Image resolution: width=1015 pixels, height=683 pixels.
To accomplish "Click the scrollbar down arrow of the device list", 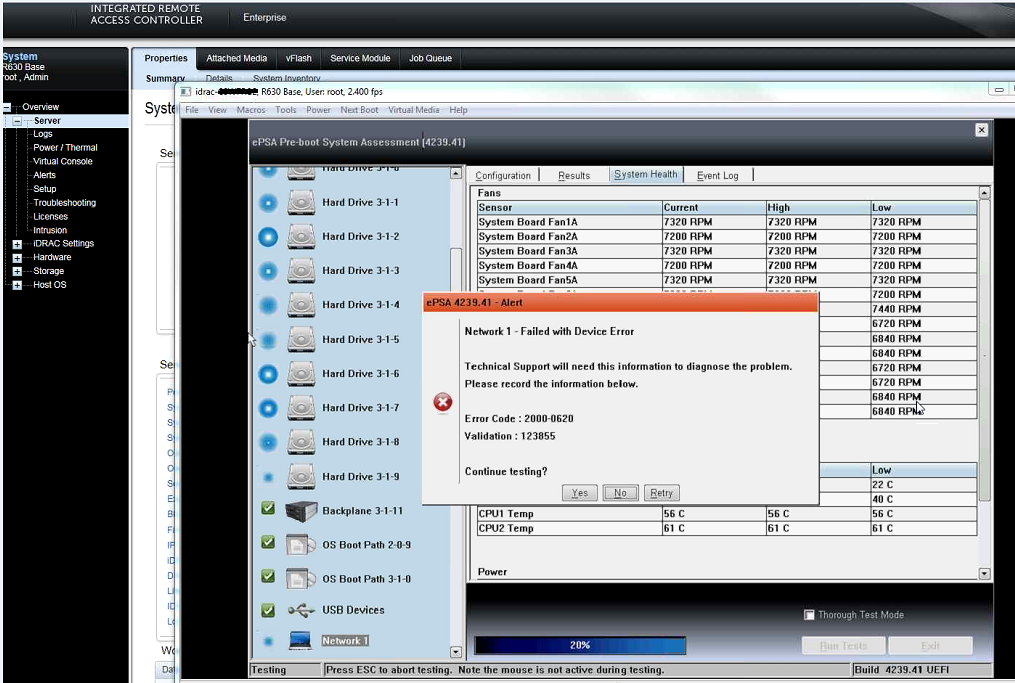I will (456, 650).
